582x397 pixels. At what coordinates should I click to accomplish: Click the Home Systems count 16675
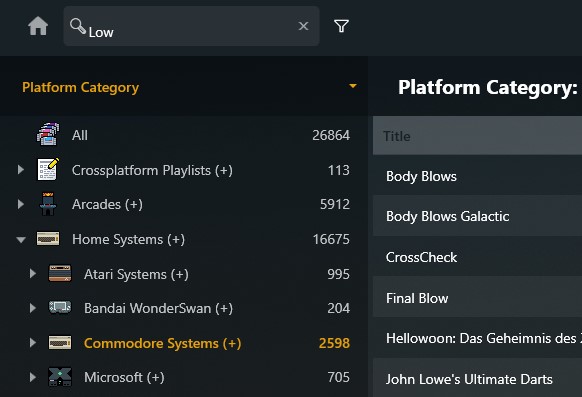(x=331, y=239)
